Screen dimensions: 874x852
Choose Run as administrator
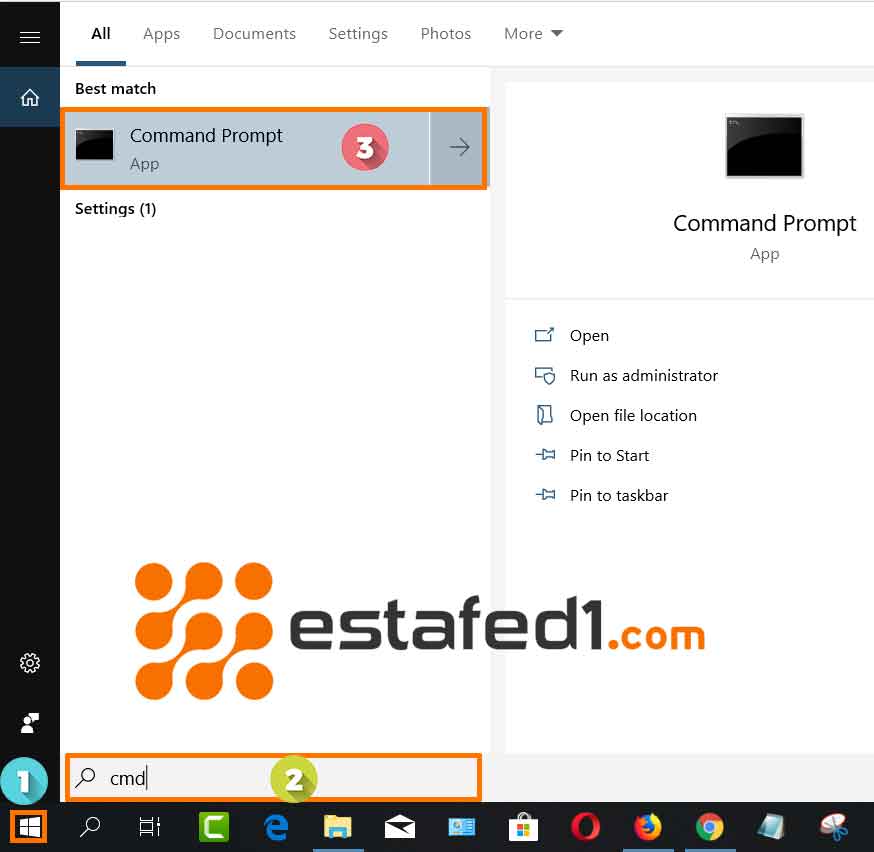point(643,376)
